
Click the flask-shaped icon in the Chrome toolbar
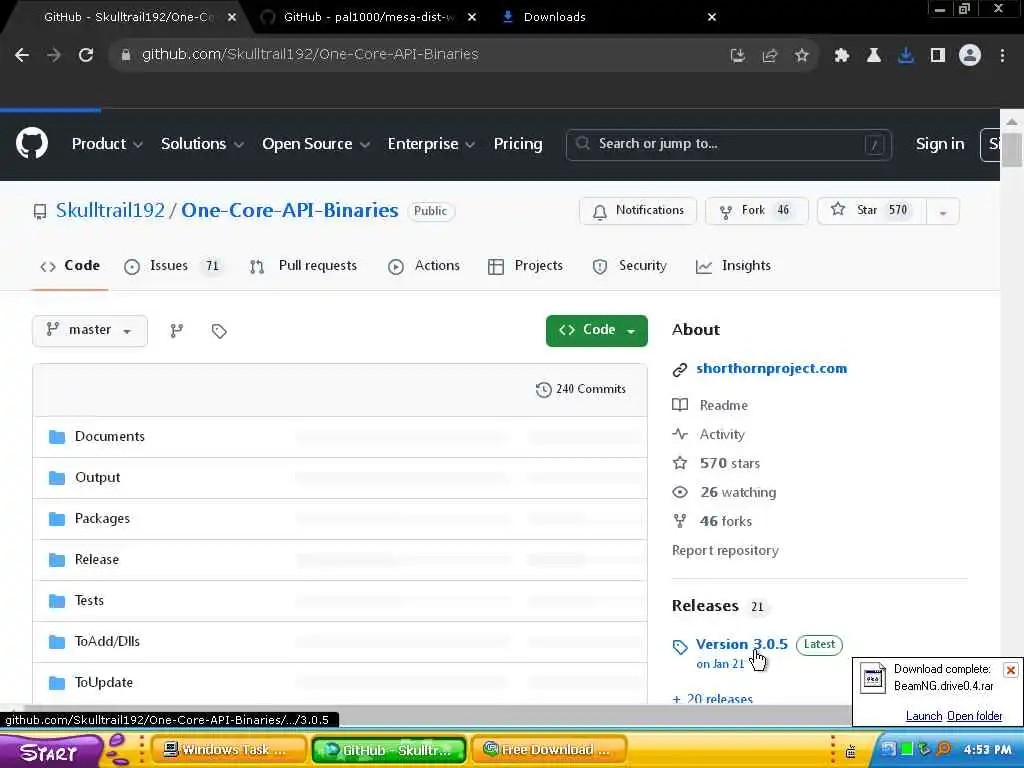pyautogui.click(x=874, y=56)
